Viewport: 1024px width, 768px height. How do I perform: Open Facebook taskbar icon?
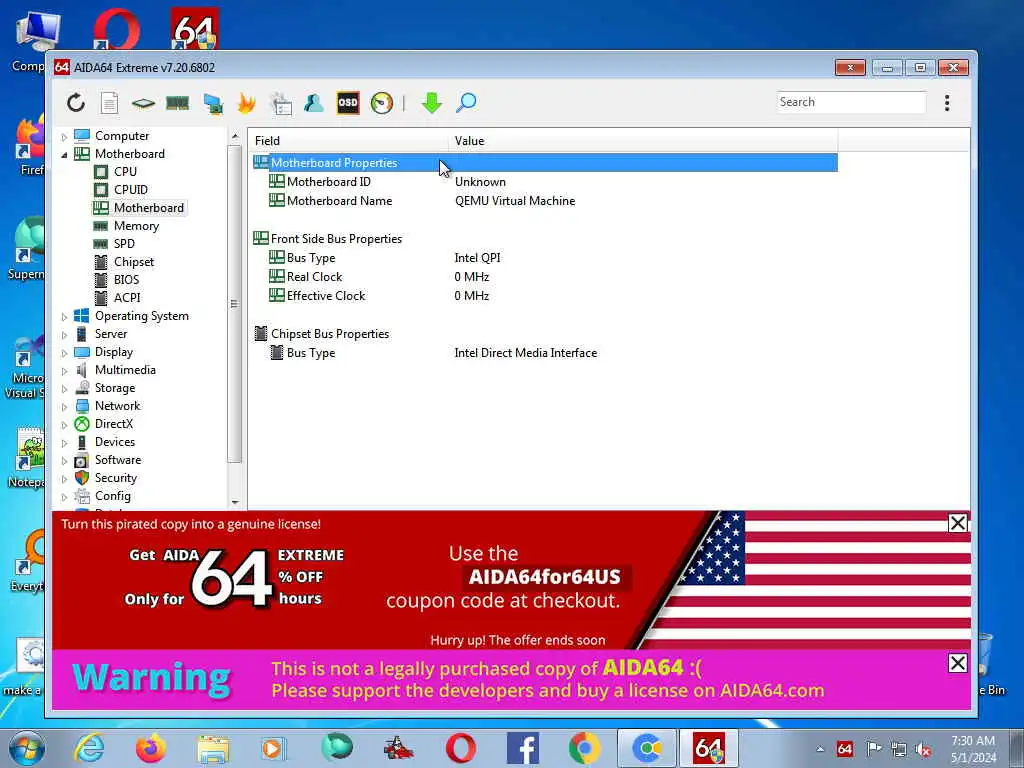click(x=522, y=748)
